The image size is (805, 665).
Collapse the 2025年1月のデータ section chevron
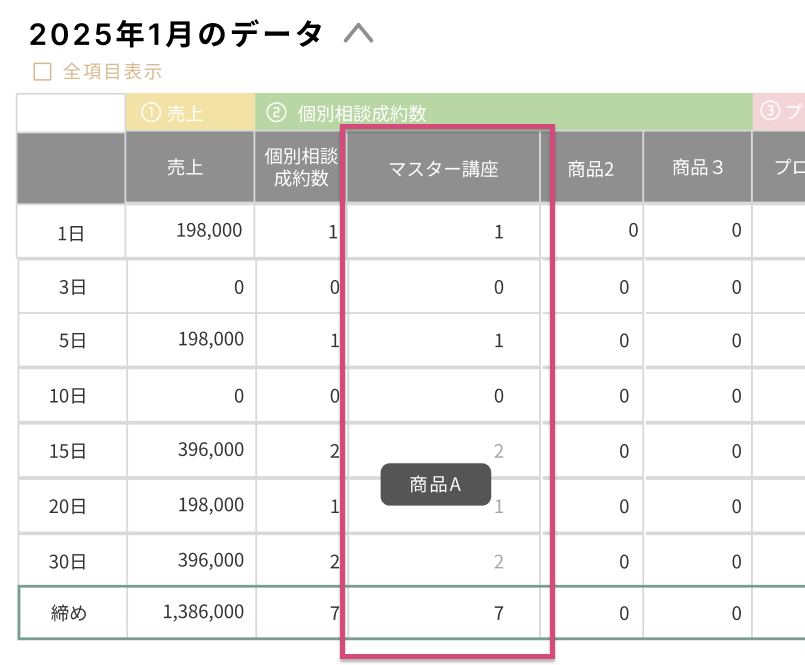point(358,35)
